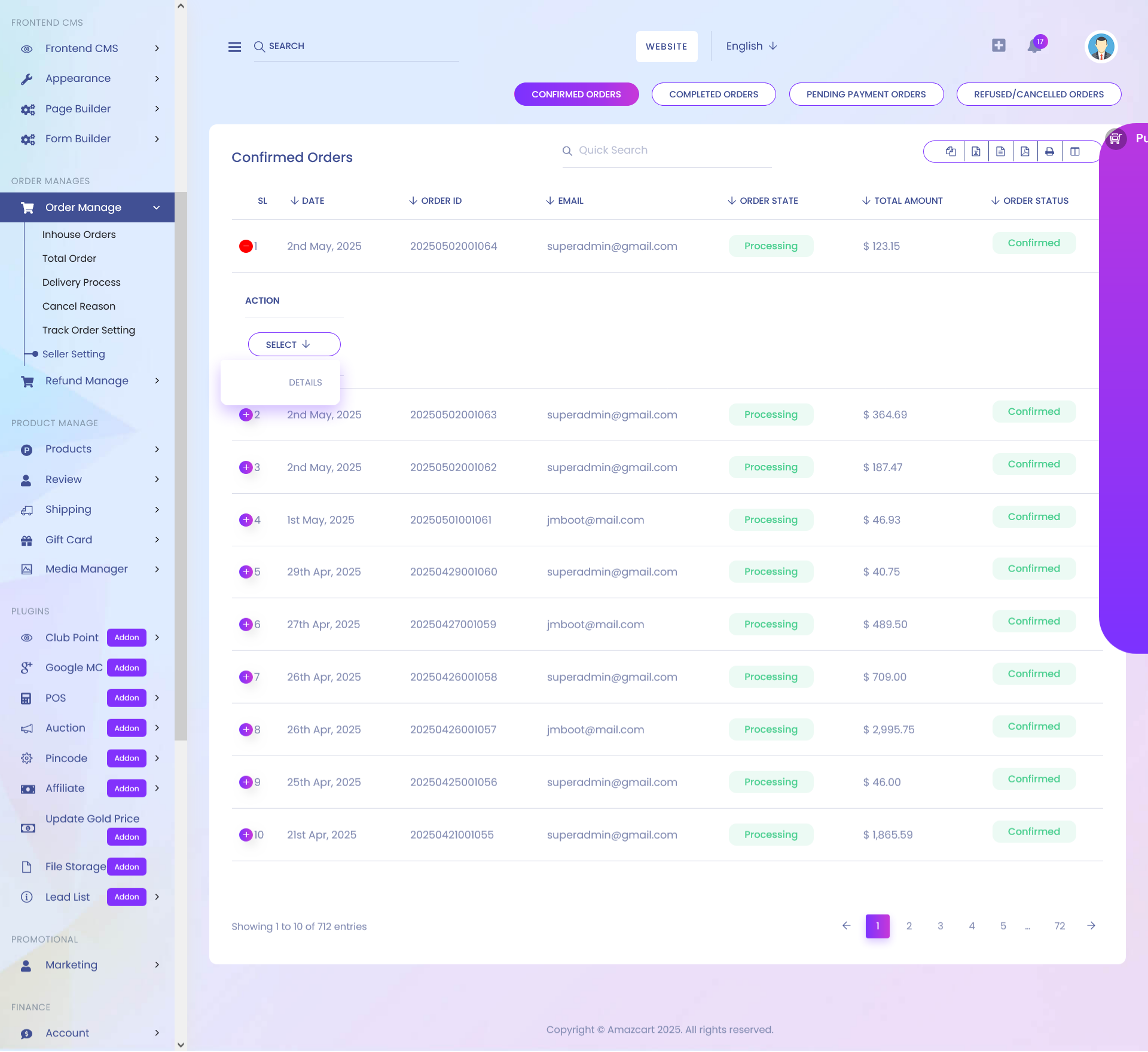Switch to Confirmed Orders tab
Image resolution: width=1148 pixels, height=1052 pixels.
point(576,94)
